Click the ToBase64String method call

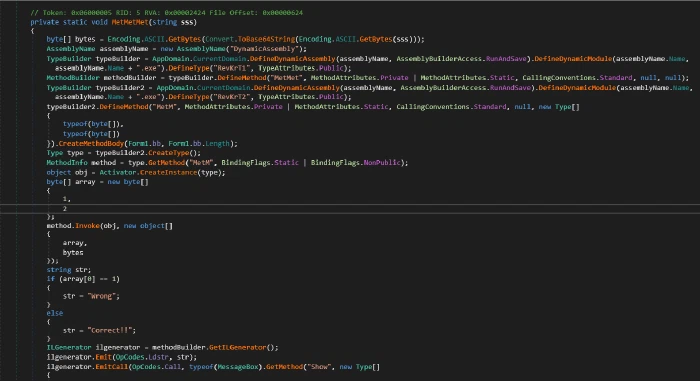pos(267,39)
